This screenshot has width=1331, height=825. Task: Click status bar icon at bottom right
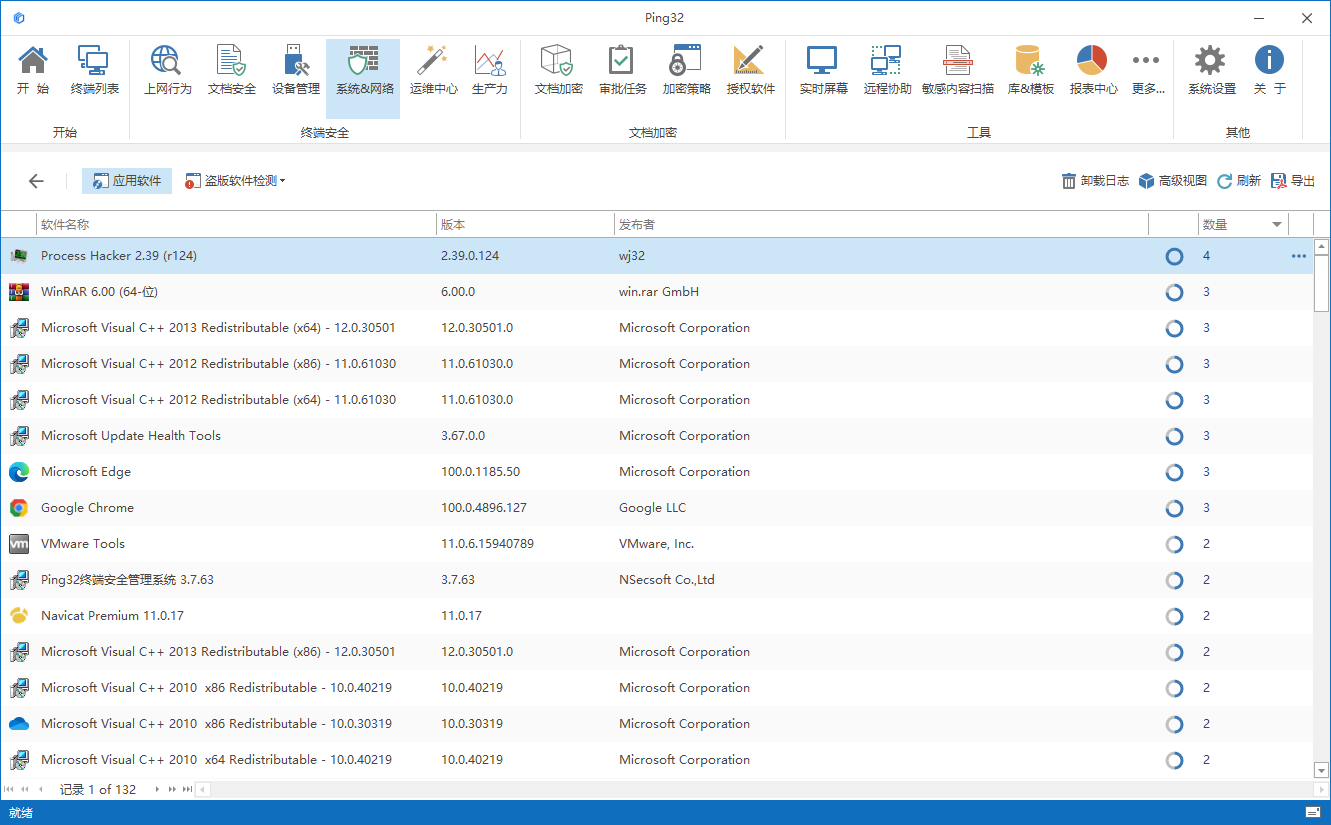1313,812
